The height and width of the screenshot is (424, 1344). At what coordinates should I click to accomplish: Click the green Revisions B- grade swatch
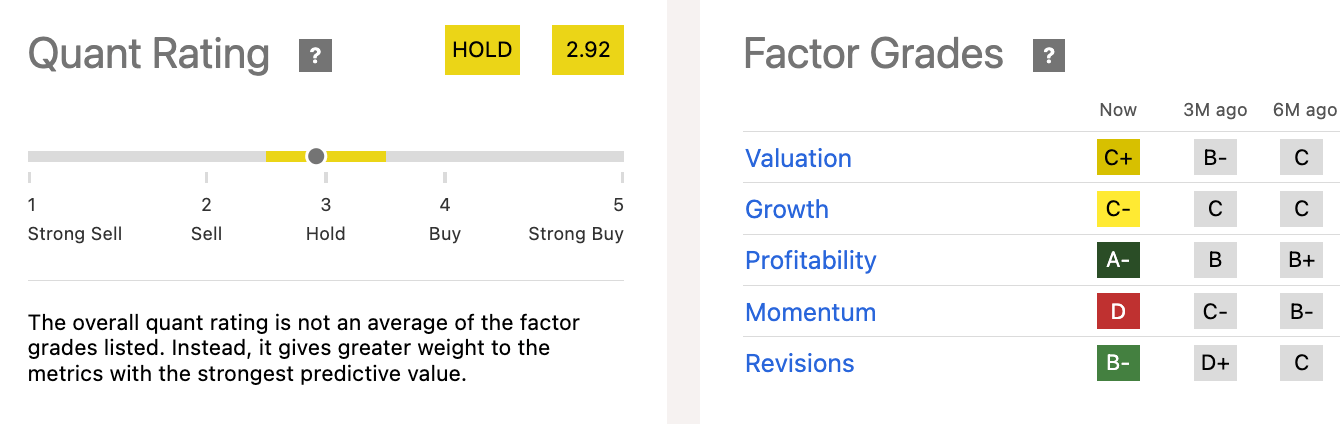coord(1118,363)
